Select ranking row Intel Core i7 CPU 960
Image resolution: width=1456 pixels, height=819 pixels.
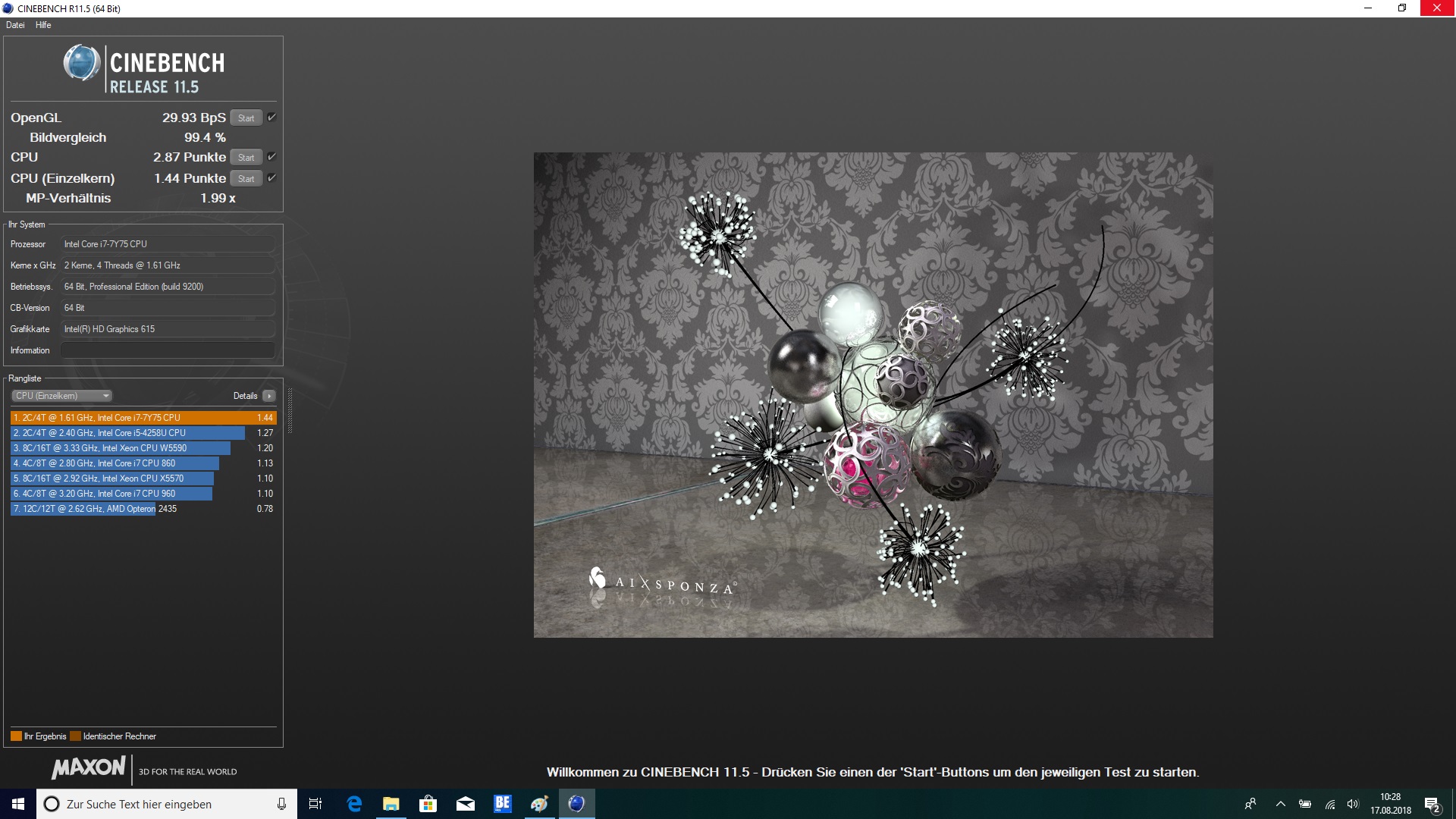143,494
